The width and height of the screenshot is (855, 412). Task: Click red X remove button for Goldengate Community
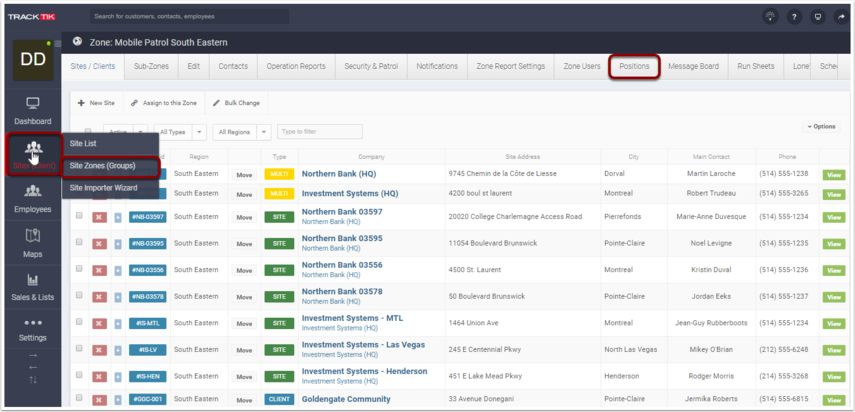pyautogui.click(x=99, y=399)
